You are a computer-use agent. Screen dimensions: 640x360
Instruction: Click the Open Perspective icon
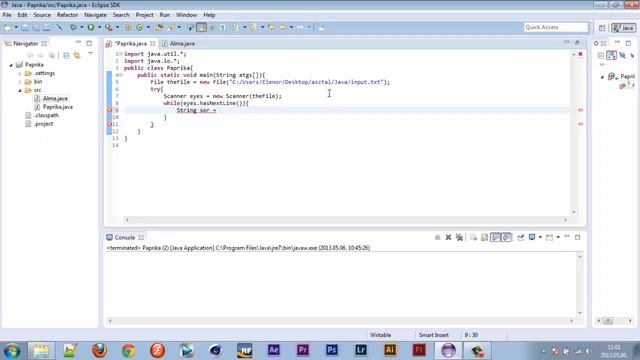click(x=602, y=28)
